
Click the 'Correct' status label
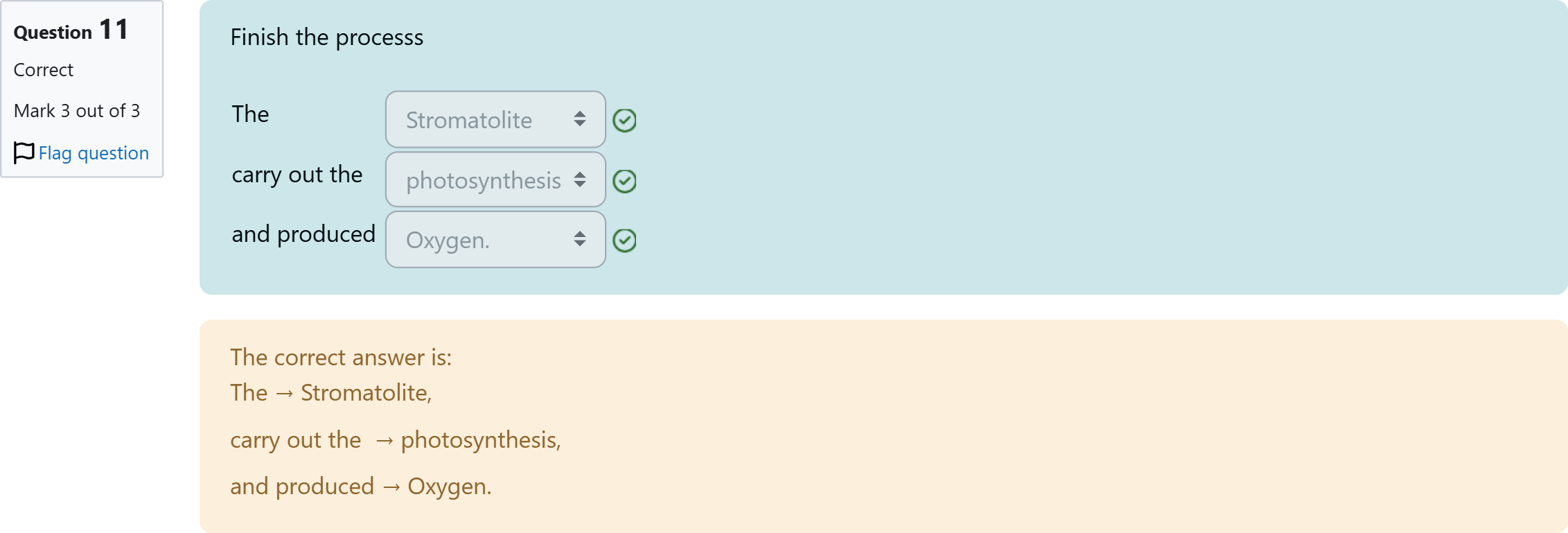(x=44, y=70)
